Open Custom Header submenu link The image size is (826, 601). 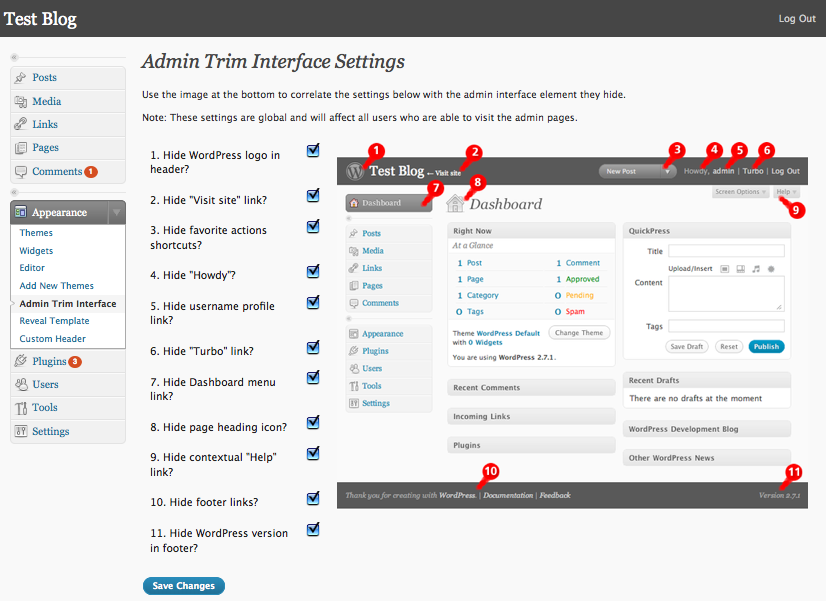[x=53, y=339]
